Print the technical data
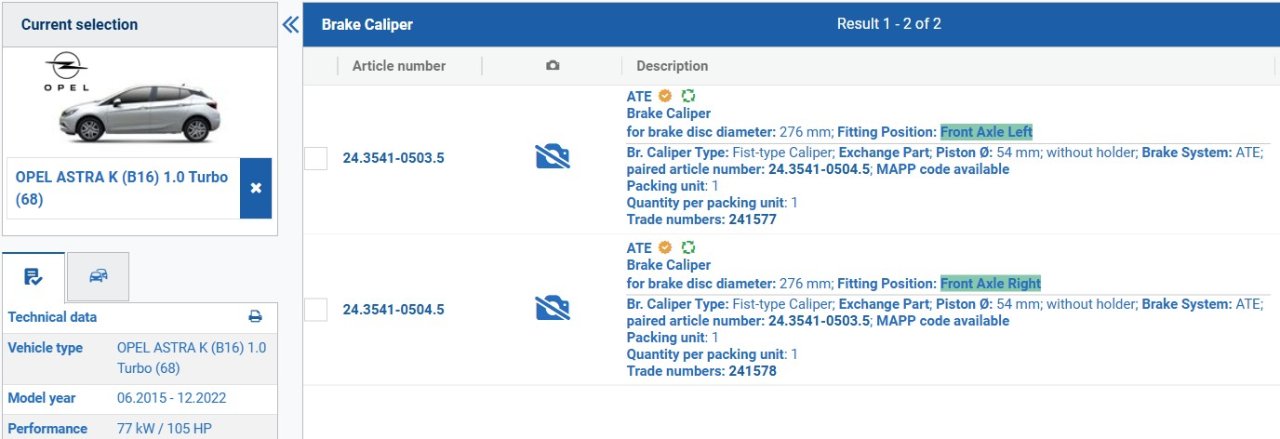This screenshot has width=1280, height=439. pos(255,317)
